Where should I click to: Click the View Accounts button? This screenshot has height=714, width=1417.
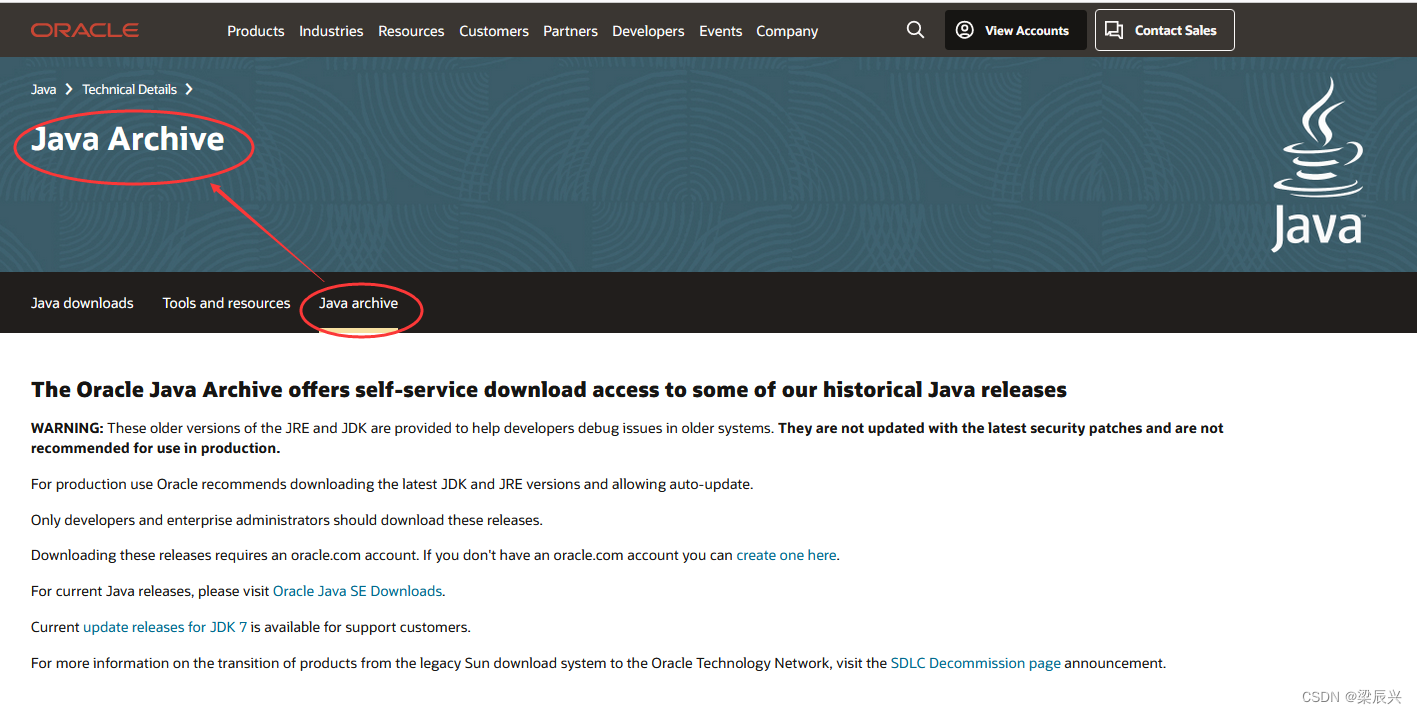click(1015, 30)
